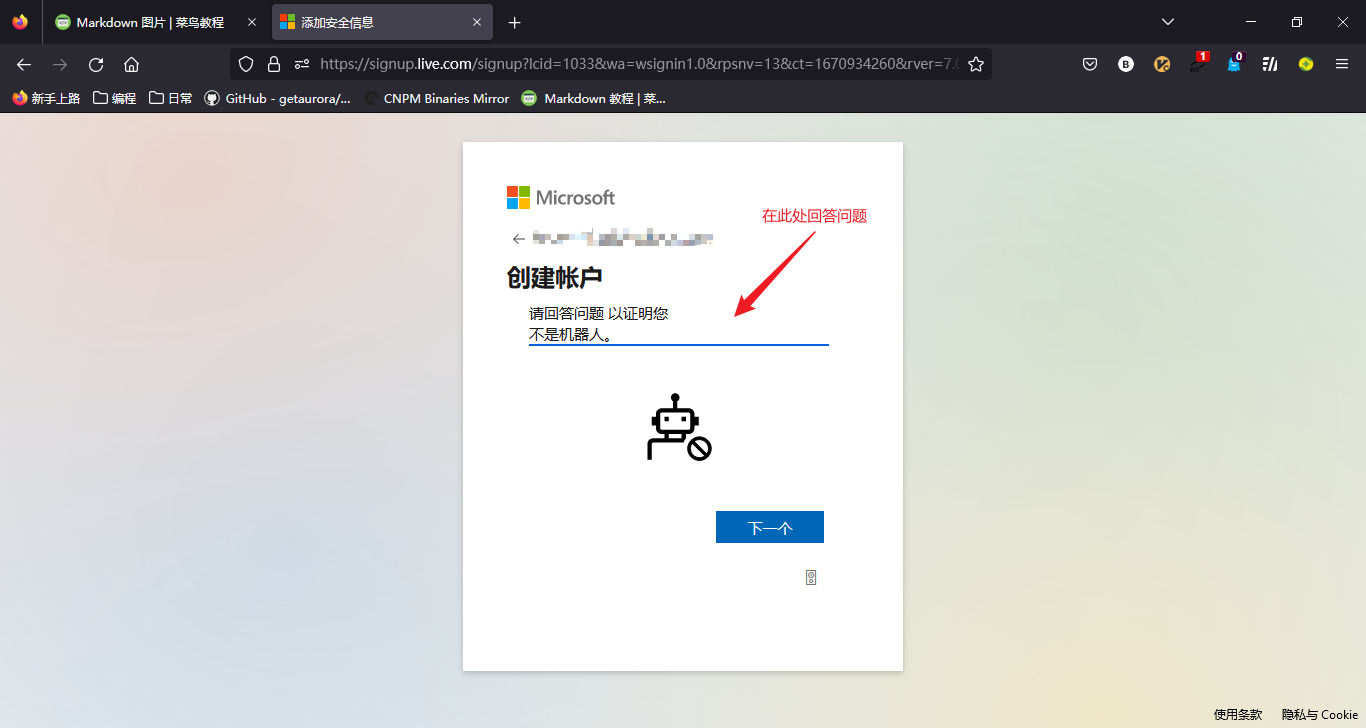Click the robot verification image
The width and height of the screenshot is (1366, 728).
click(680, 427)
